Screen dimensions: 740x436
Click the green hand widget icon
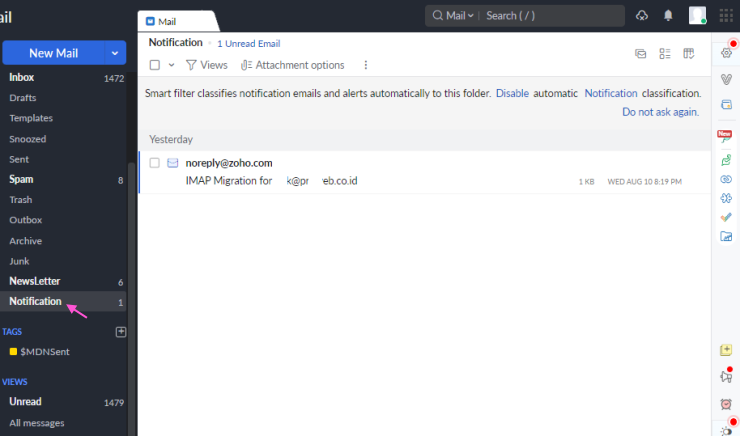726,160
